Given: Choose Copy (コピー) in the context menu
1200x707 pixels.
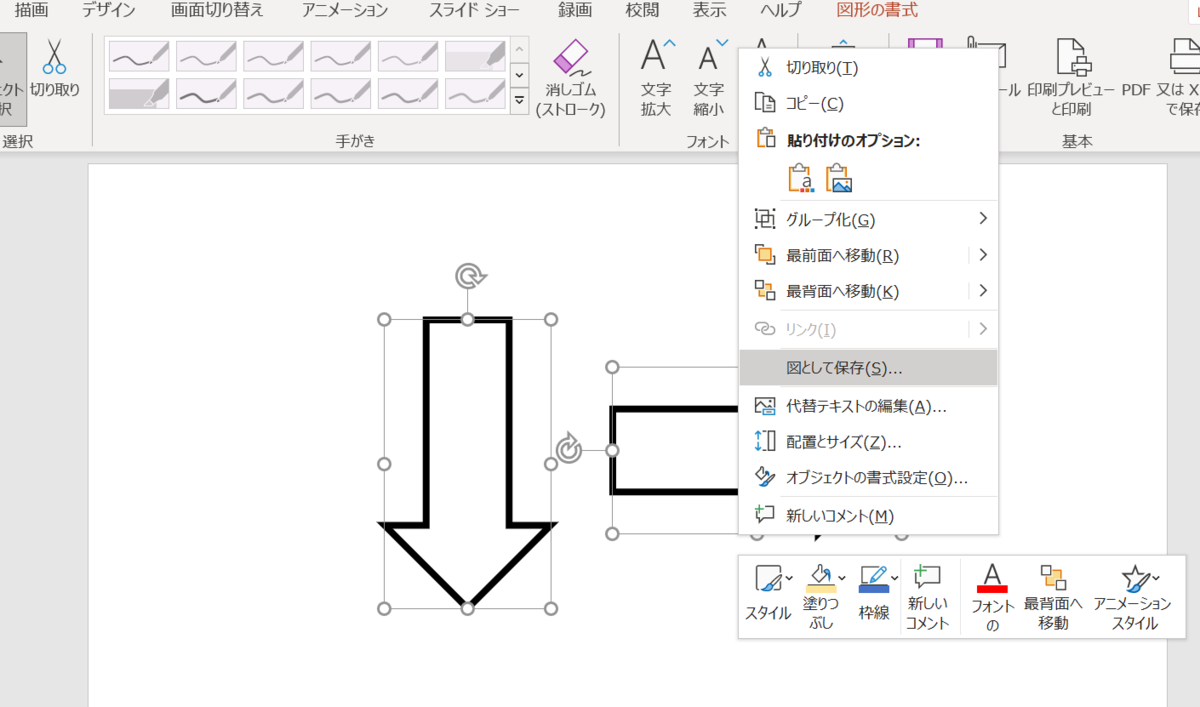Looking at the screenshot, I should 868,103.
